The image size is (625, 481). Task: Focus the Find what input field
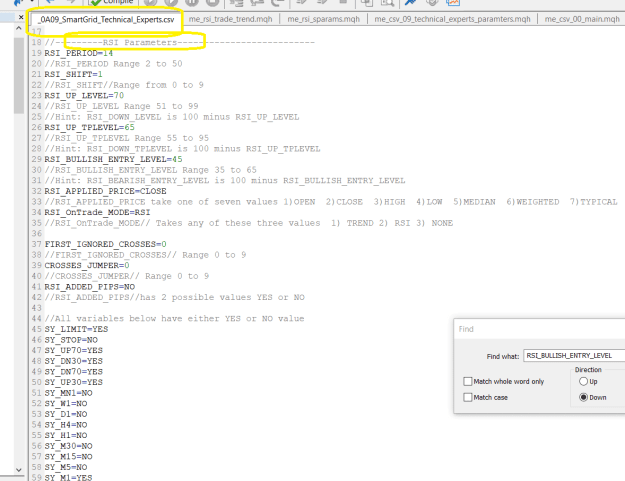pyautogui.click(x=574, y=355)
